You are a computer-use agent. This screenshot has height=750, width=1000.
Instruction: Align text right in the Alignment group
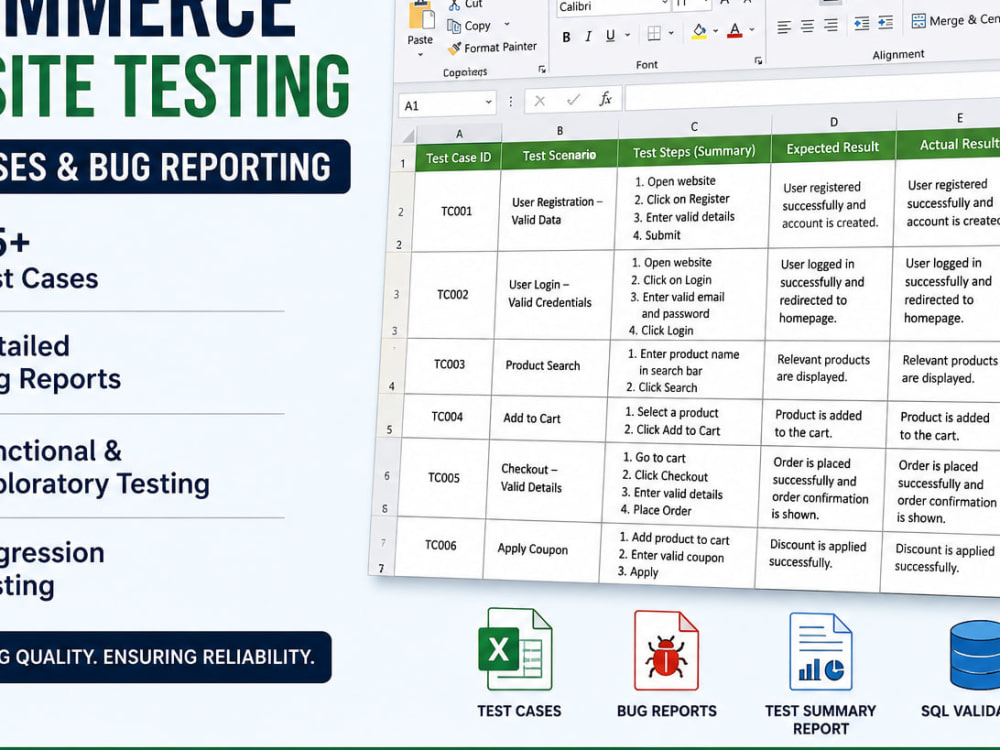tap(831, 25)
